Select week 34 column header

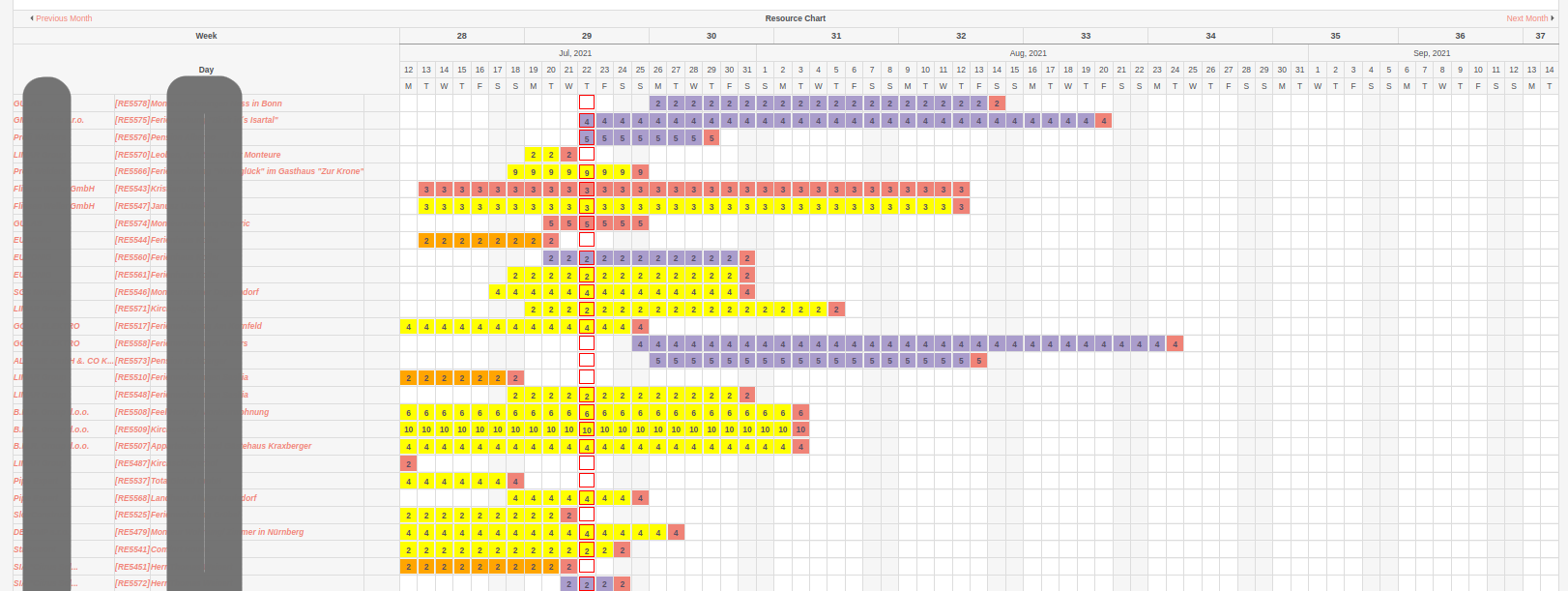(x=1210, y=36)
